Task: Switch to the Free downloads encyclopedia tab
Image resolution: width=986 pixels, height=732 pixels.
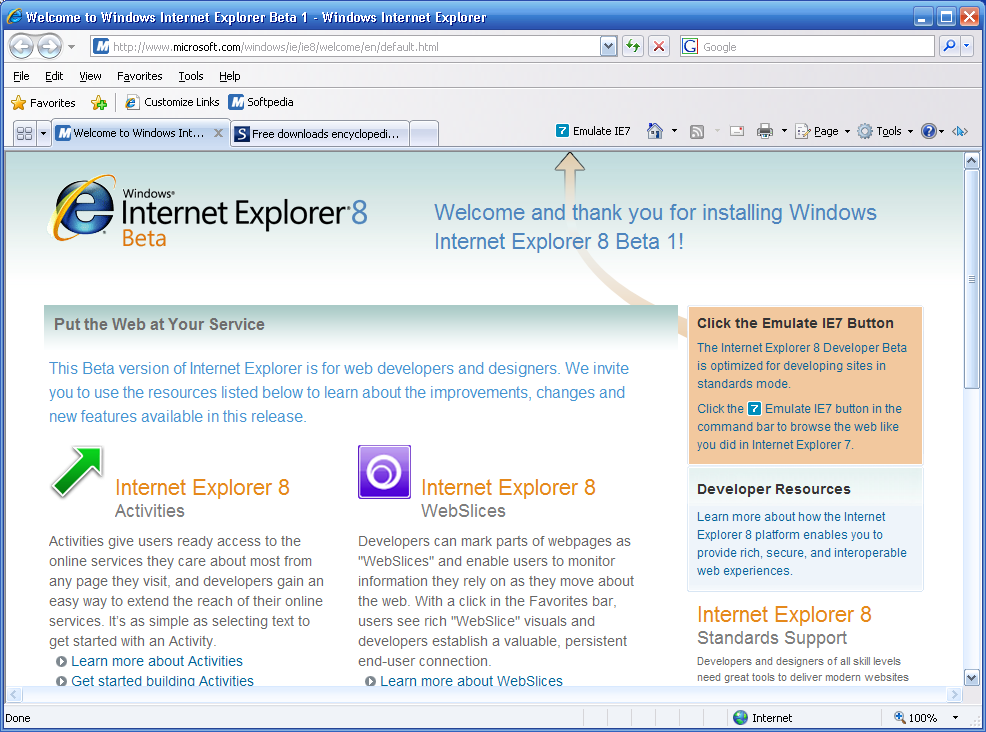Action: pyautogui.click(x=320, y=132)
